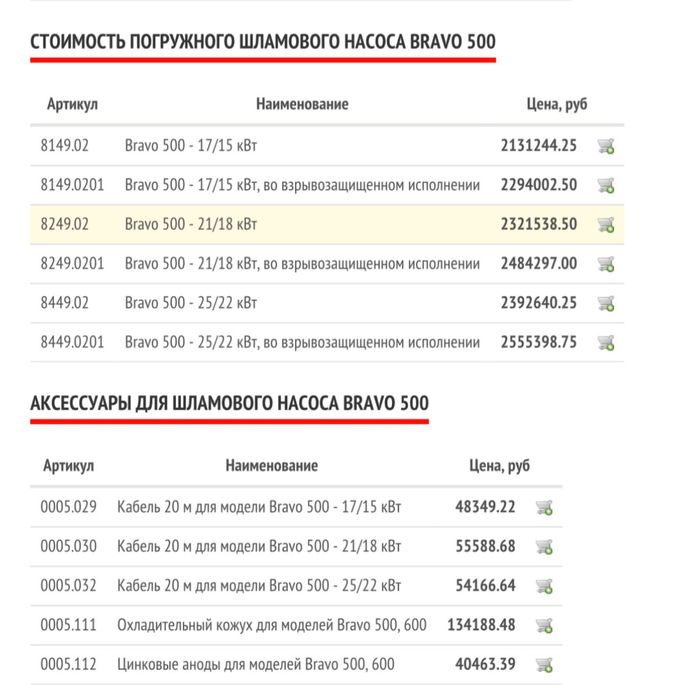This screenshot has height=700, width=689.
Task: Select accessory article 0005.030
Action: click(68, 546)
